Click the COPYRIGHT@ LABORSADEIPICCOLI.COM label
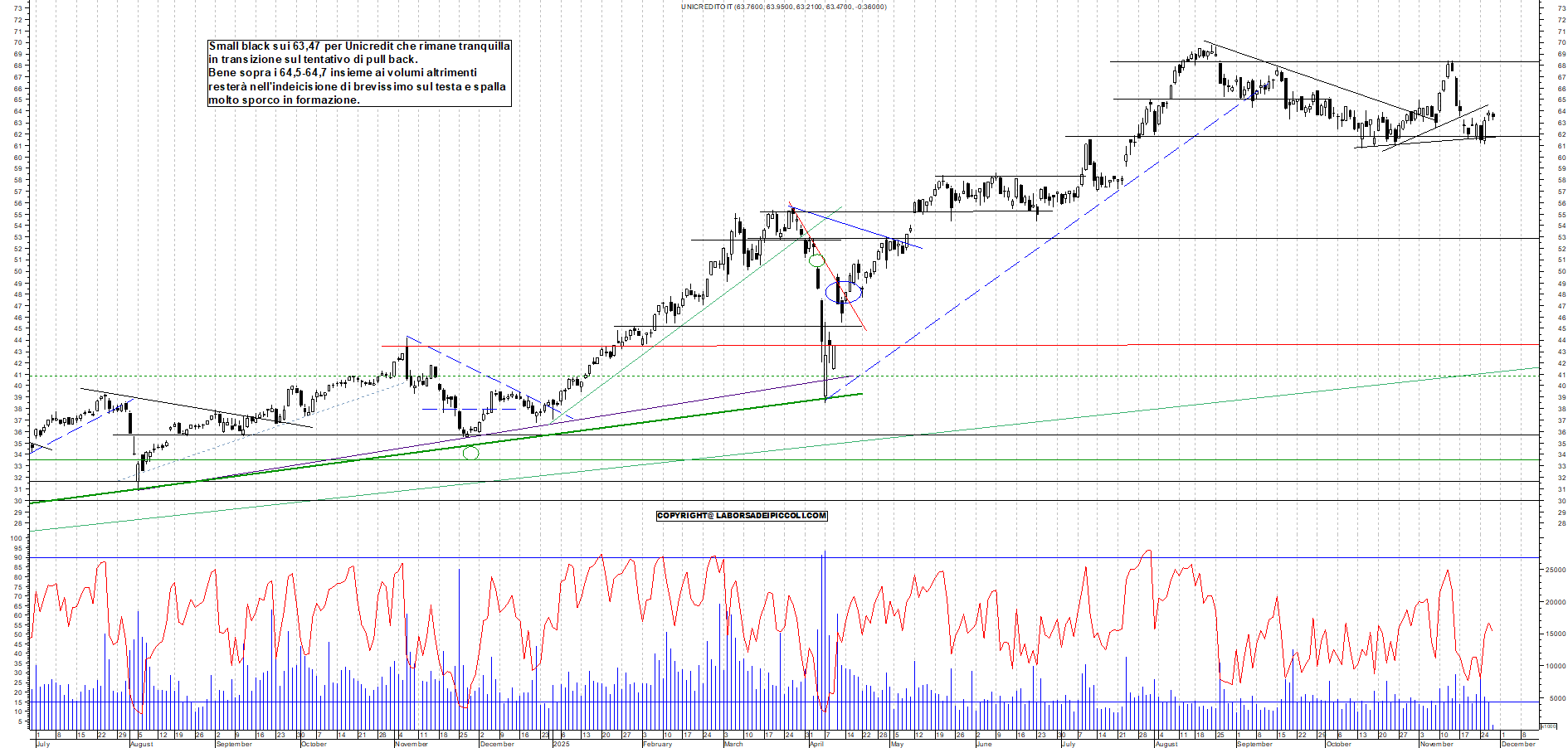Image resolution: width=1568 pixels, height=748 pixels. [741, 516]
